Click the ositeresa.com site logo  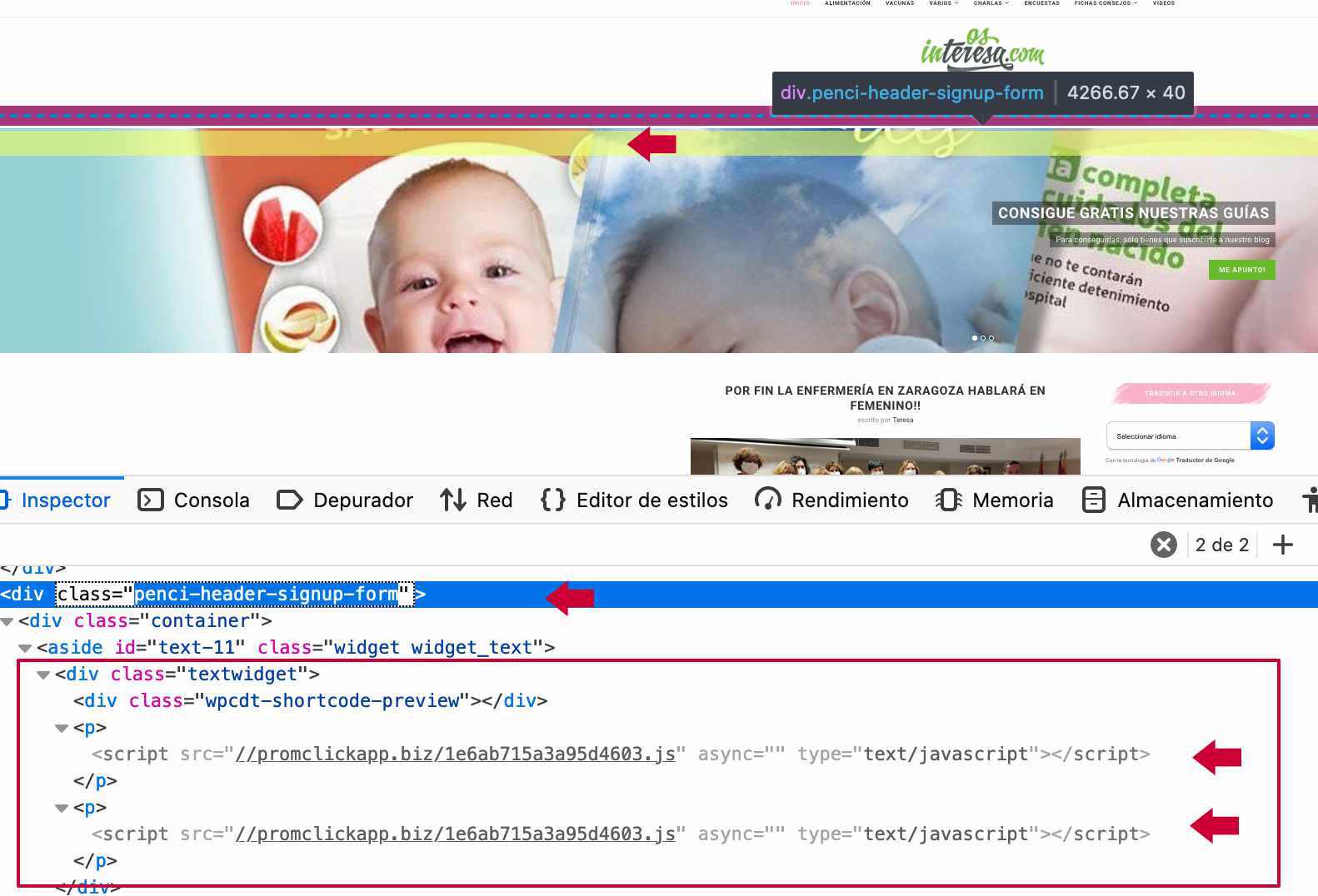[x=982, y=50]
